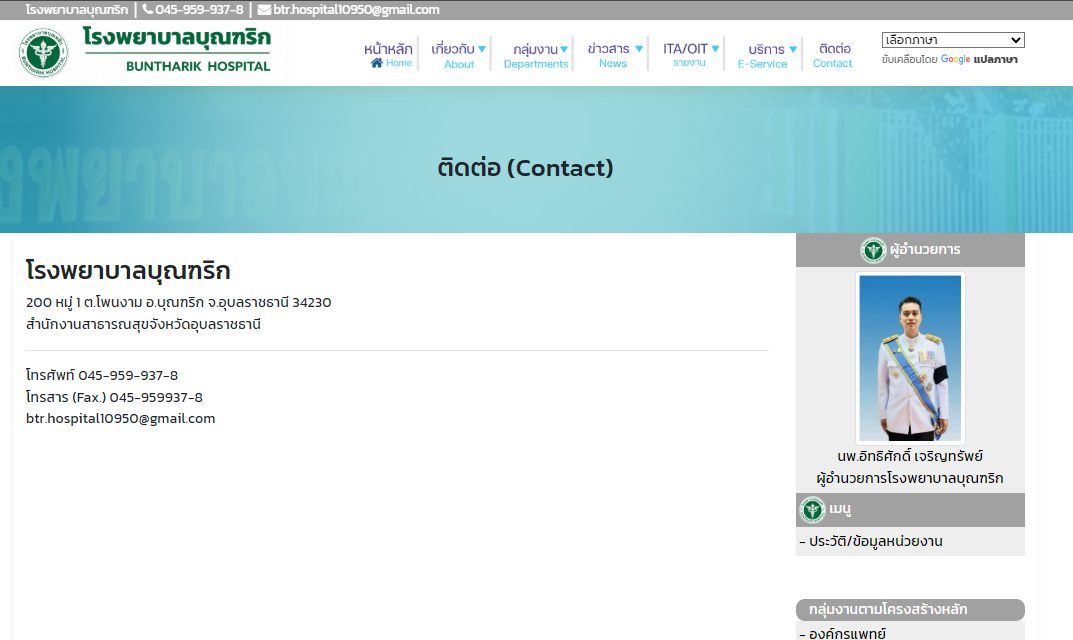Click the emblem icon beside เมนู header
The height and width of the screenshot is (640, 1073).
click(813, 510)
